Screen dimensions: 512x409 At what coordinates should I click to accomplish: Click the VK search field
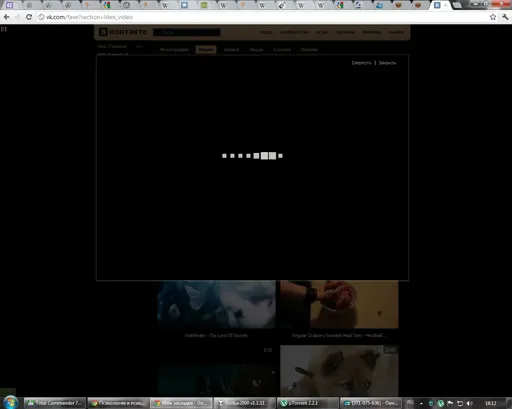[186, 32]
